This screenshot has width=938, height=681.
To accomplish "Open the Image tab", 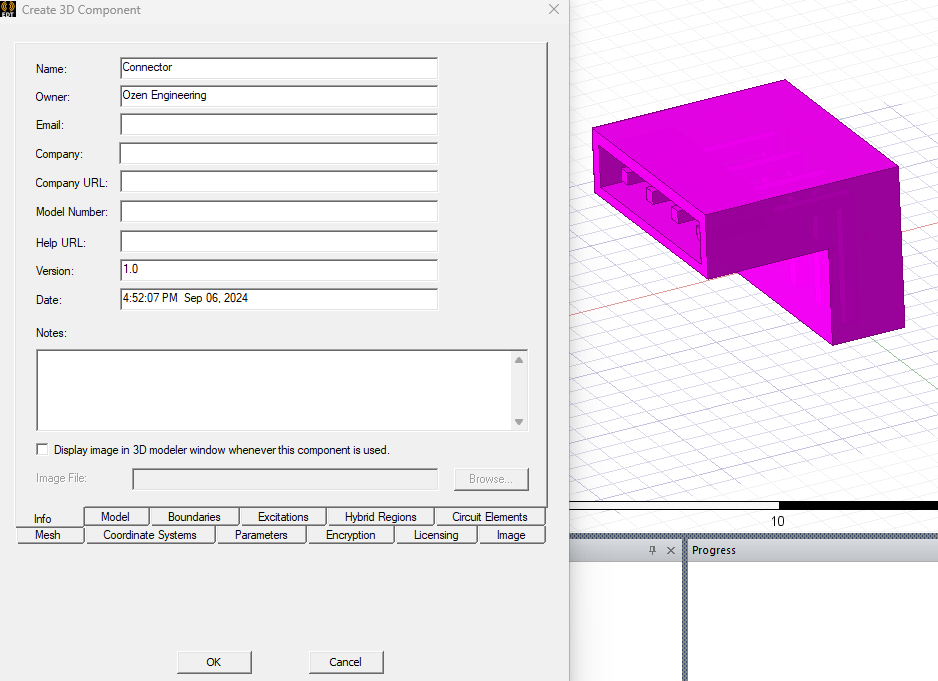I will pos(511,535).
